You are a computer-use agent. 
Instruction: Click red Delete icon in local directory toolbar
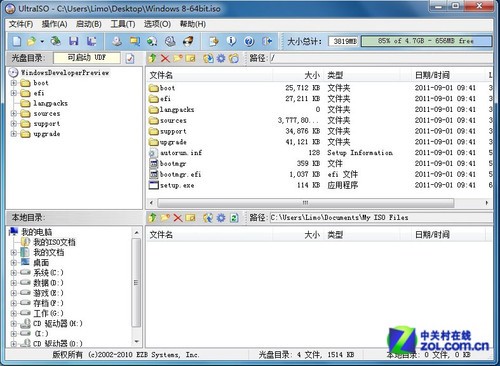click(178, 218)
